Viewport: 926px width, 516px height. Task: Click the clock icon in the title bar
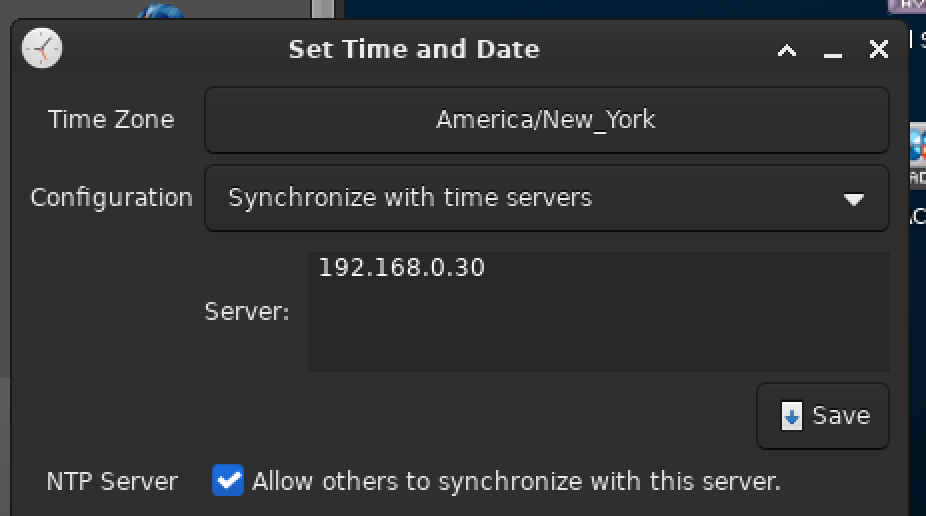pyautogui.click(x=41, y=48)
